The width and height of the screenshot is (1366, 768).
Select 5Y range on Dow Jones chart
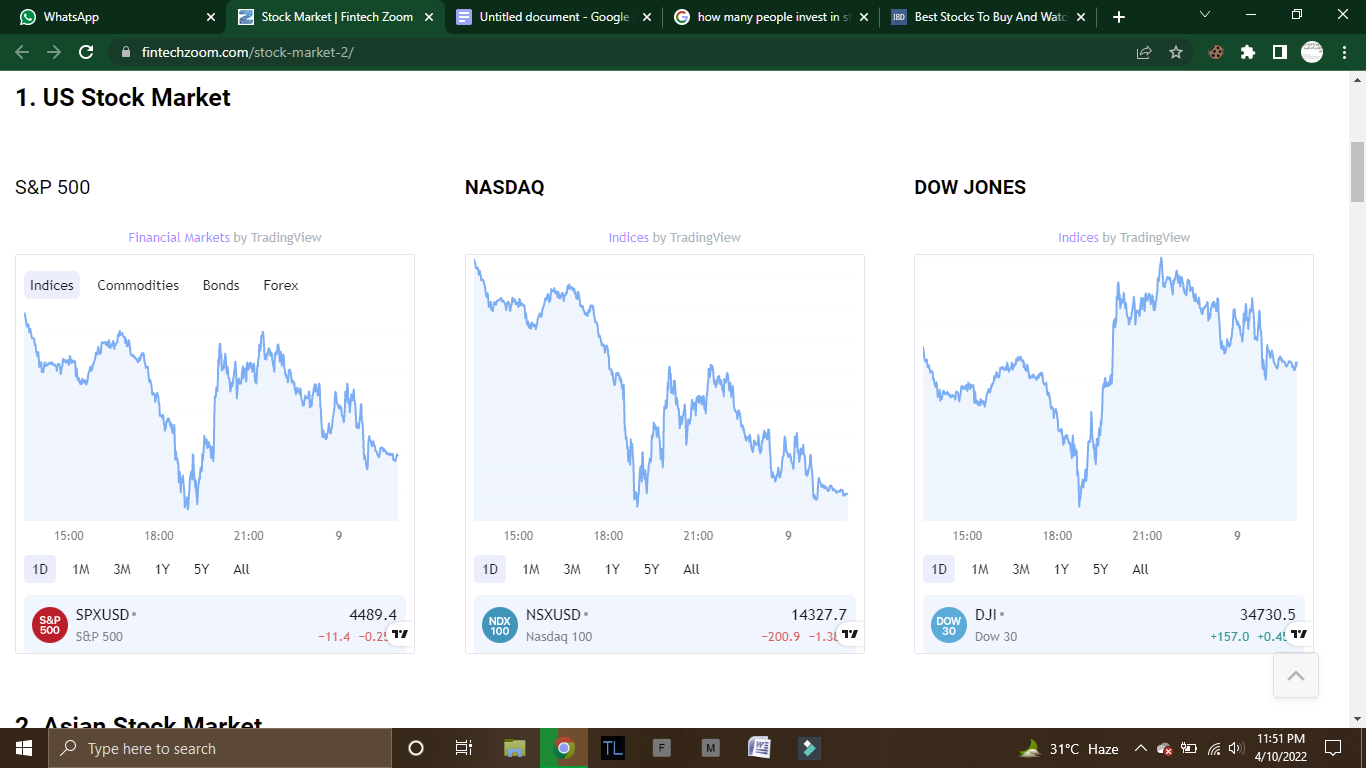coord(1101,569)
